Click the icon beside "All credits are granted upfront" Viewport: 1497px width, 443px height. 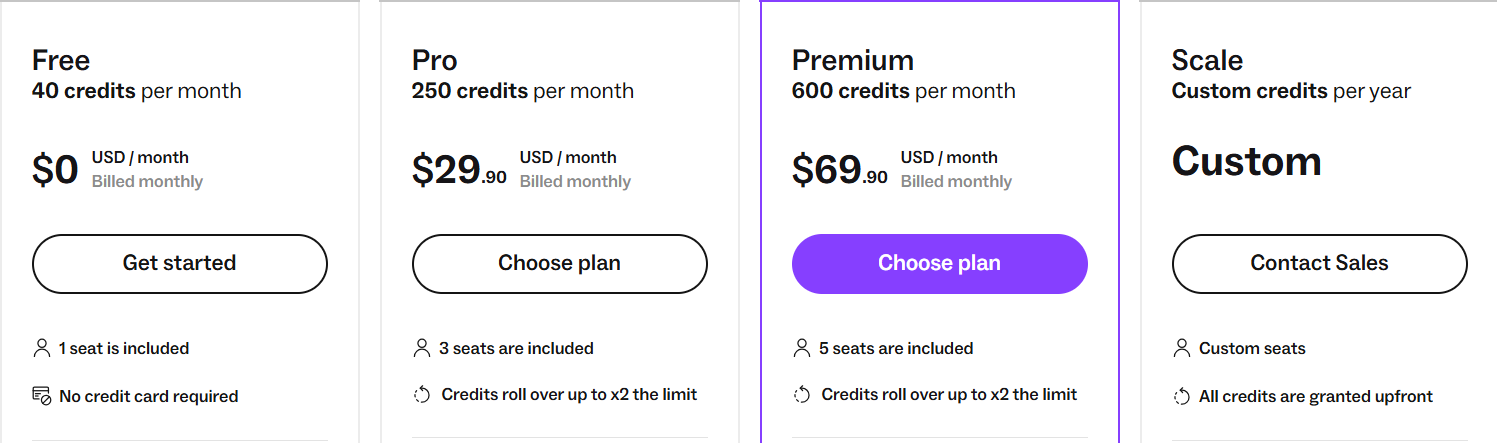(1181, 397)
